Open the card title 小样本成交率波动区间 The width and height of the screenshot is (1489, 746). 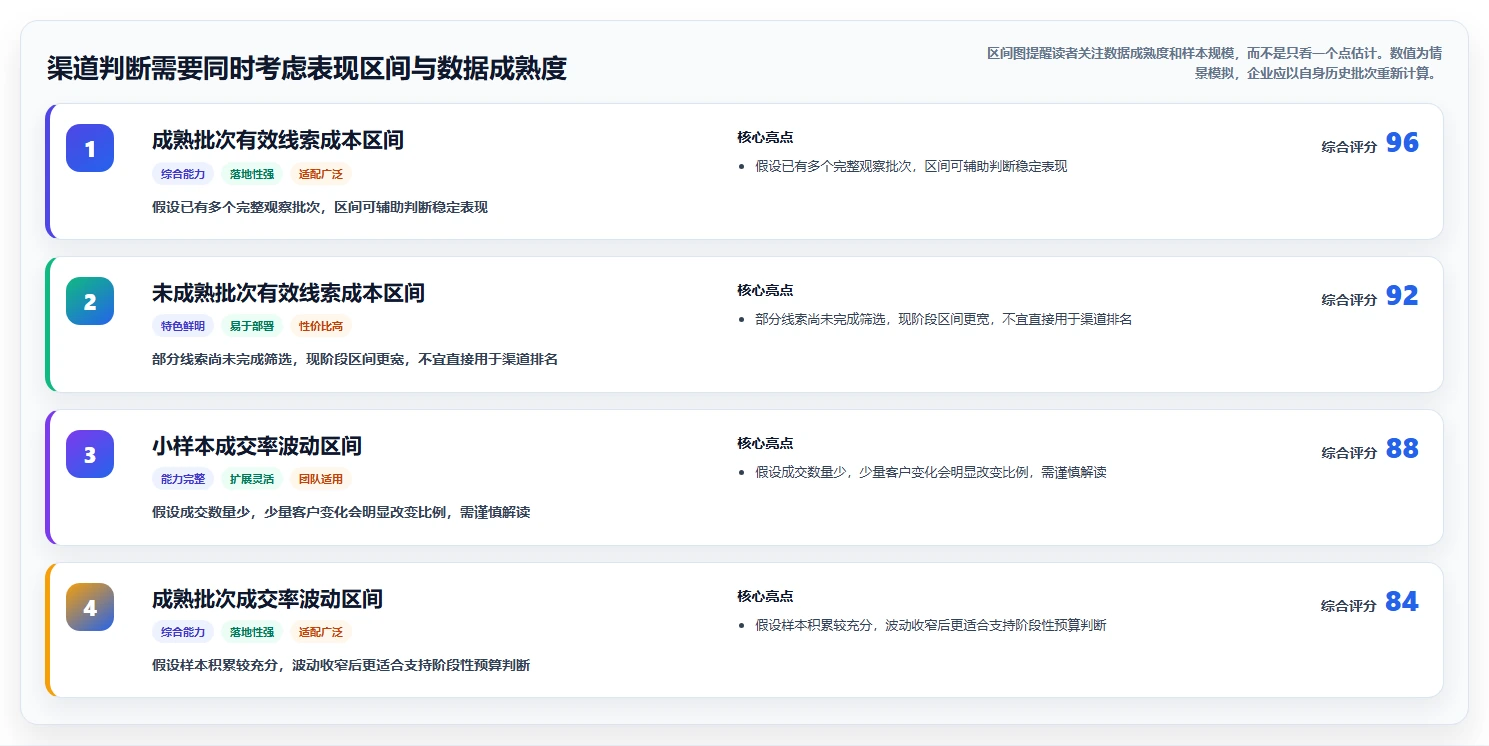tap(257, 446)
